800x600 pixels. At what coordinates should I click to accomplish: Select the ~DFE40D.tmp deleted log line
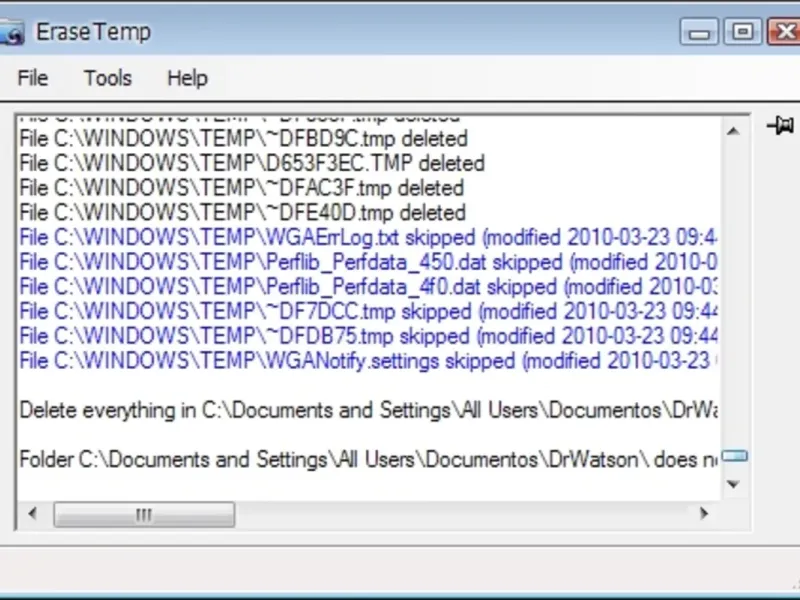(x=242, y=213)
